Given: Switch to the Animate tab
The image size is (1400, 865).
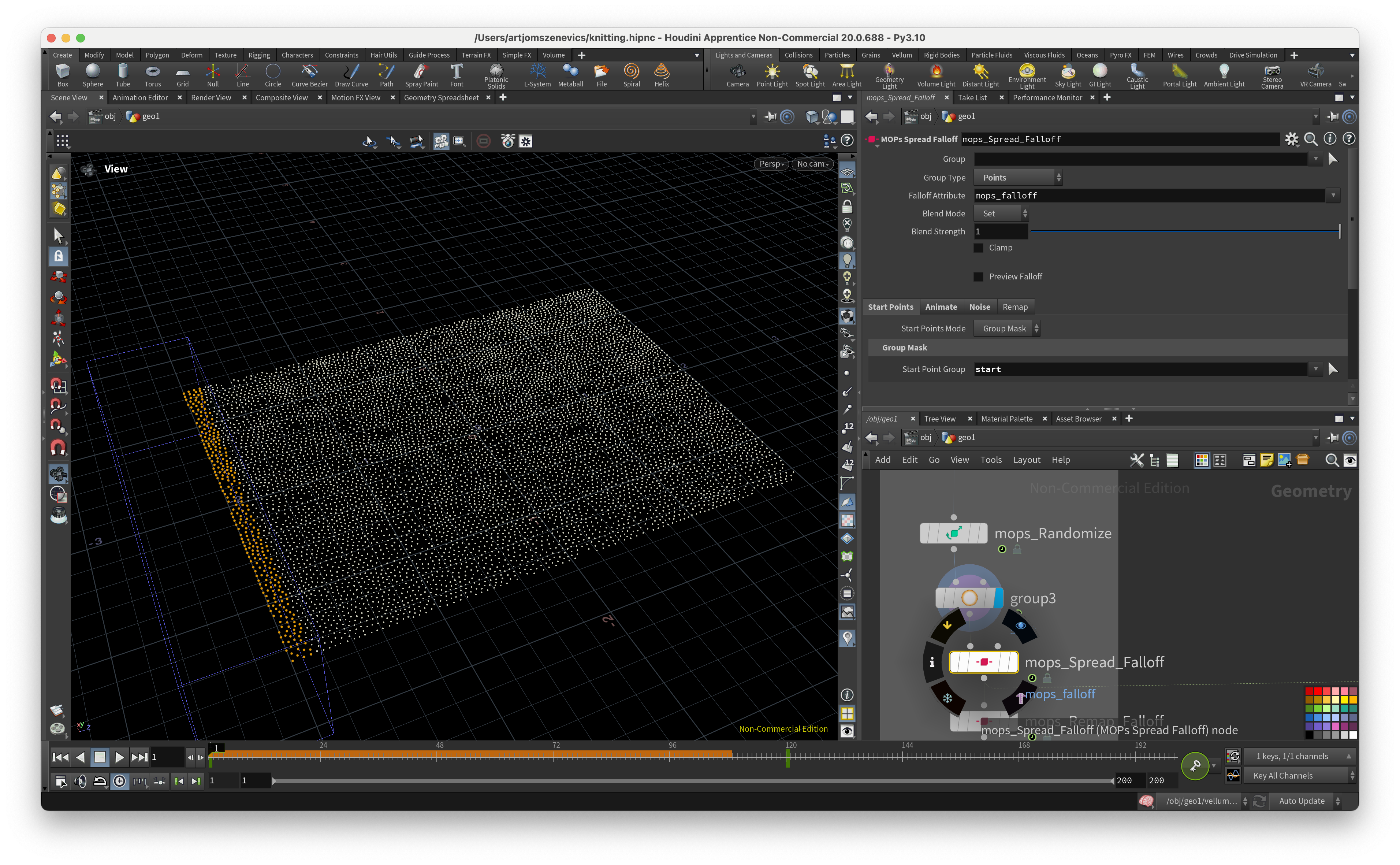Looking at the screenshot, I should (x=941, y=307).
